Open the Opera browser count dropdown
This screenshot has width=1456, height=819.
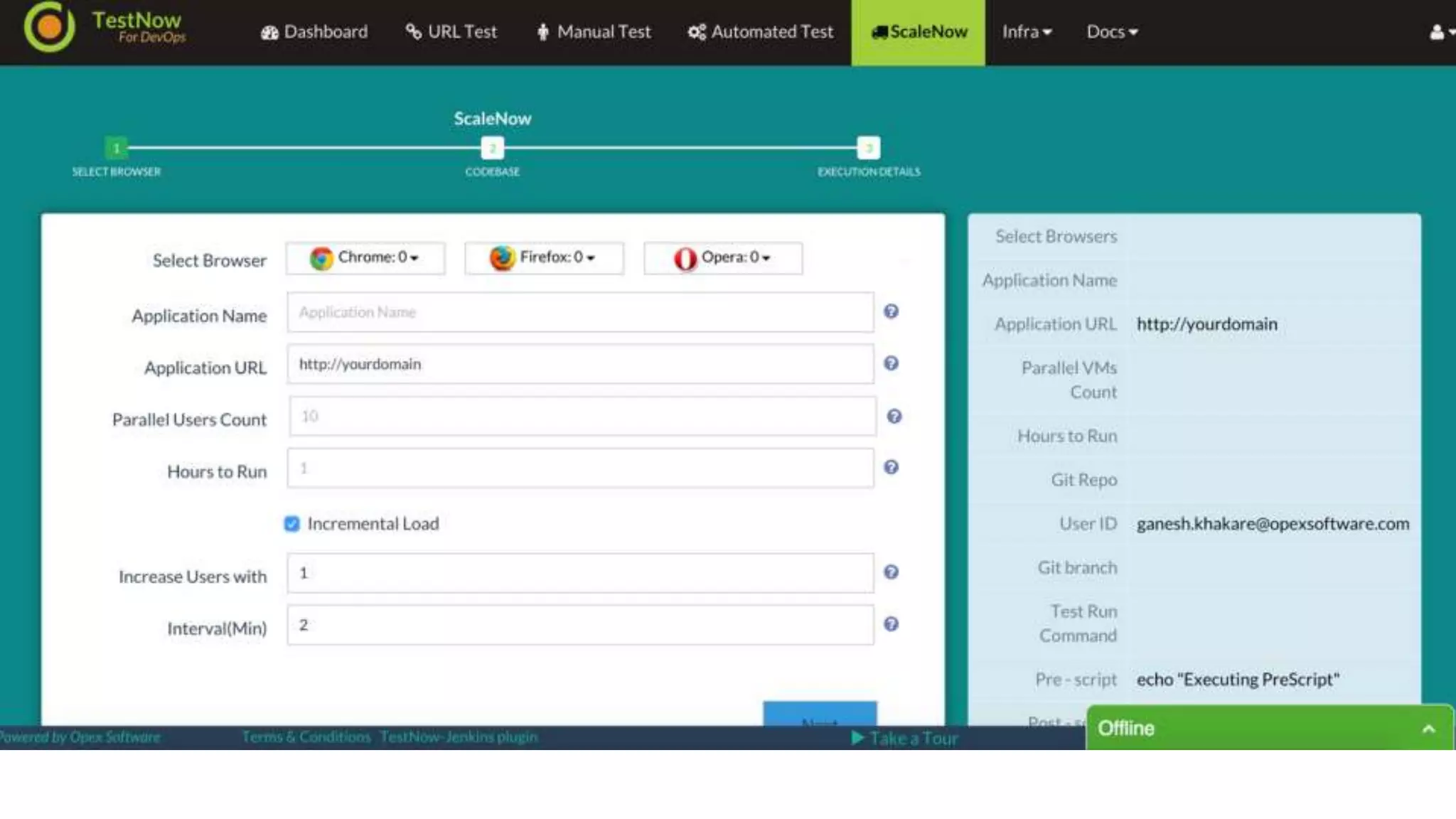tap(723, 257)
